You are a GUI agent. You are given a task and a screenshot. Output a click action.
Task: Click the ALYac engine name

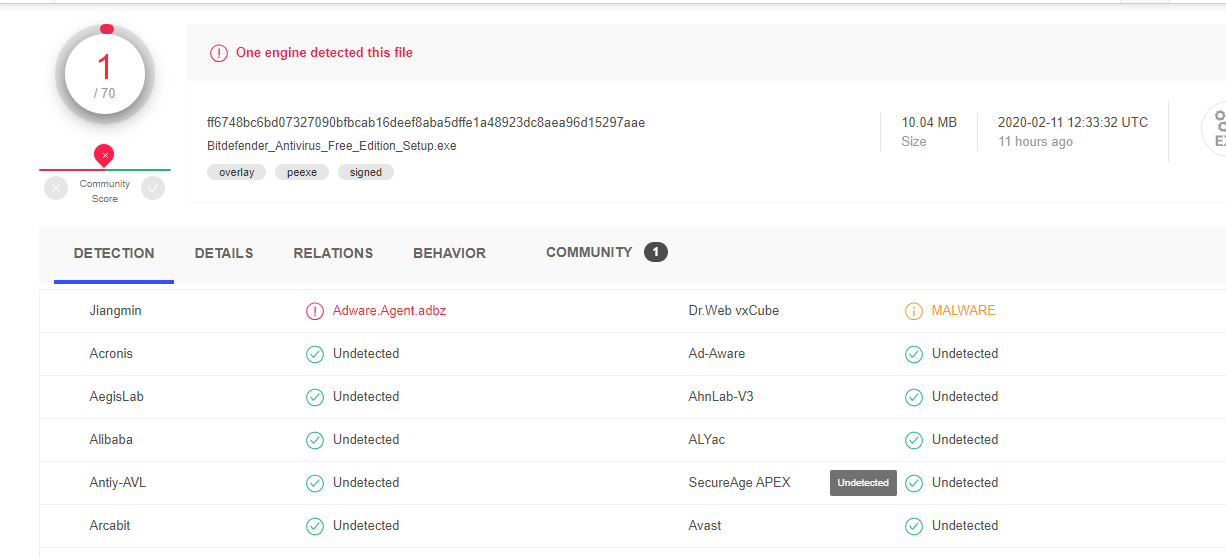coord(707,440)
